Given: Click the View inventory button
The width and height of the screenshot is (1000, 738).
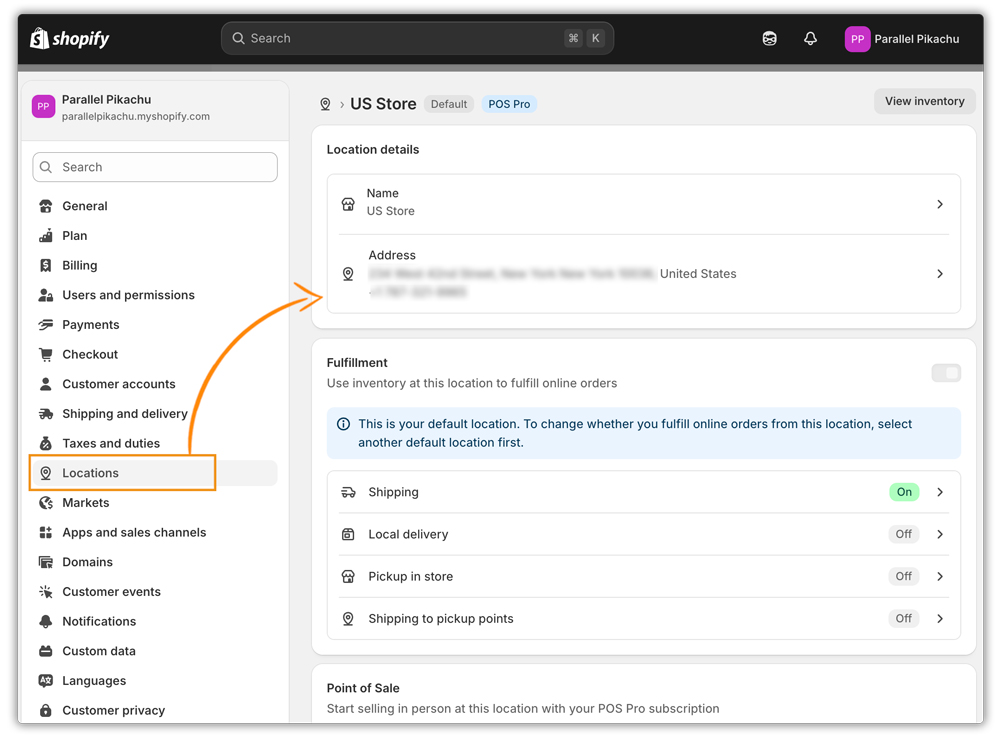Looking at the screenshot, I should [x=925, y=101].
